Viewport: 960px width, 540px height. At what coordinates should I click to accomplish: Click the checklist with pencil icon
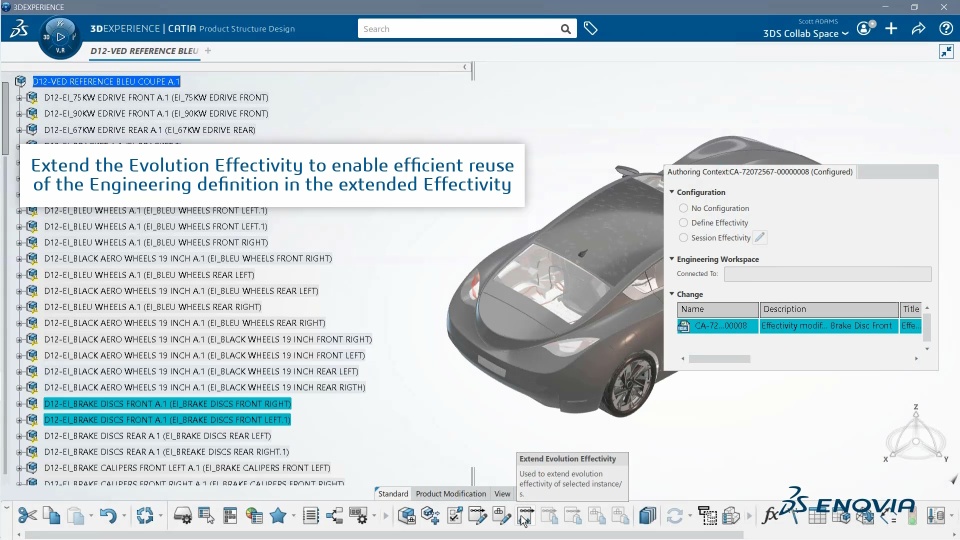pos(455,516)
